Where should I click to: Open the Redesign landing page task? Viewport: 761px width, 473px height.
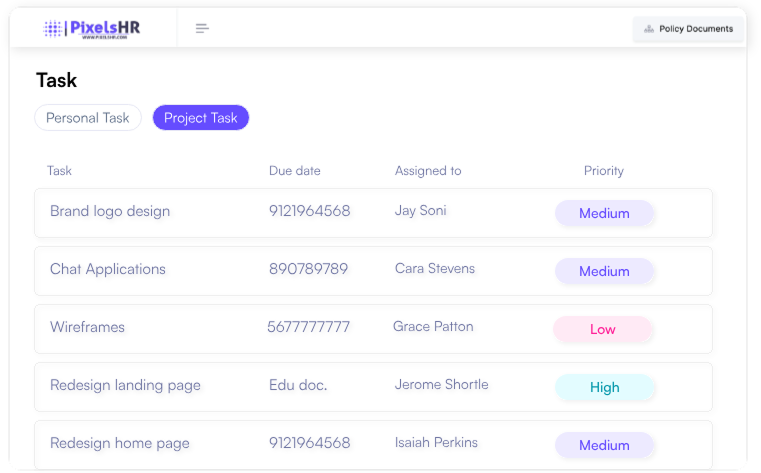(x=125, y=386)
